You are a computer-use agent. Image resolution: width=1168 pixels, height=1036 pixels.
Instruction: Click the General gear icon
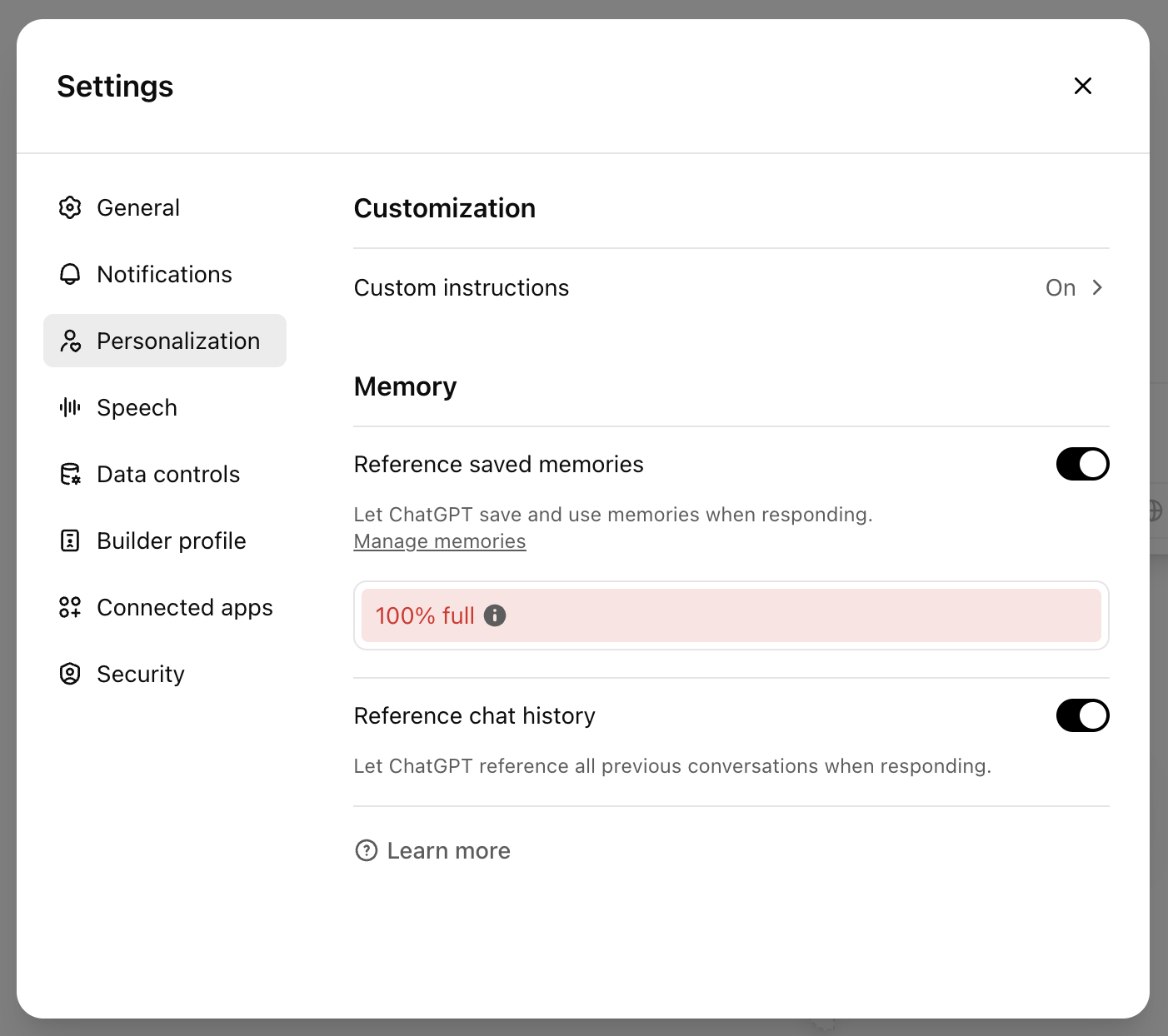[70, 207]
